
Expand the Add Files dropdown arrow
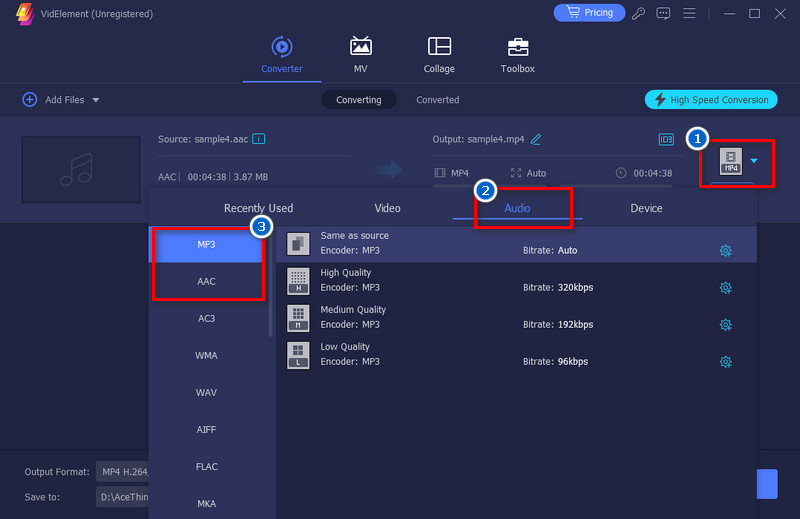point(96,100)
